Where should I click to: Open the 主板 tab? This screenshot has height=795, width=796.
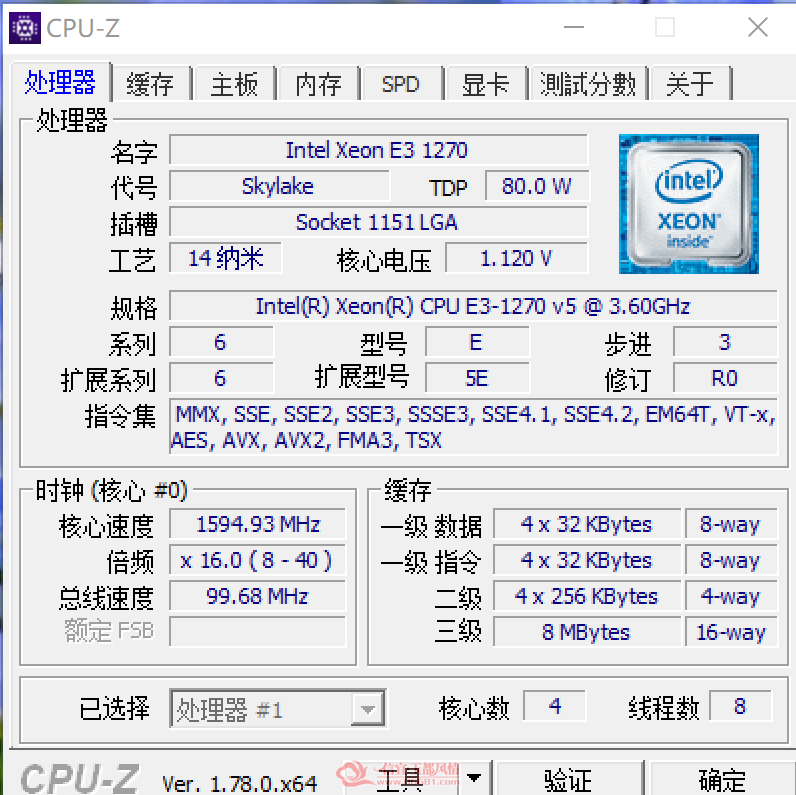(235, 84)
